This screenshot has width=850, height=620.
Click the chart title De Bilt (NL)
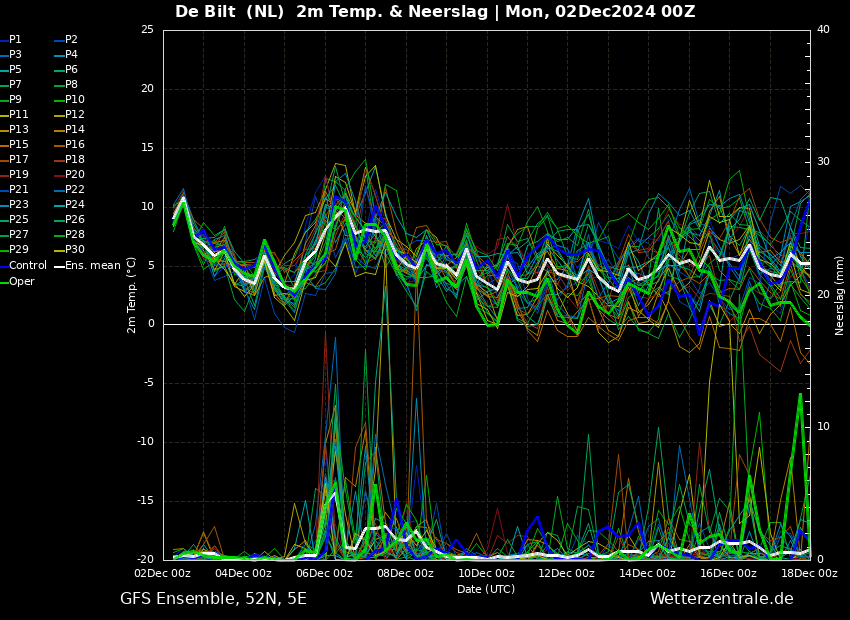click(230, 11)
